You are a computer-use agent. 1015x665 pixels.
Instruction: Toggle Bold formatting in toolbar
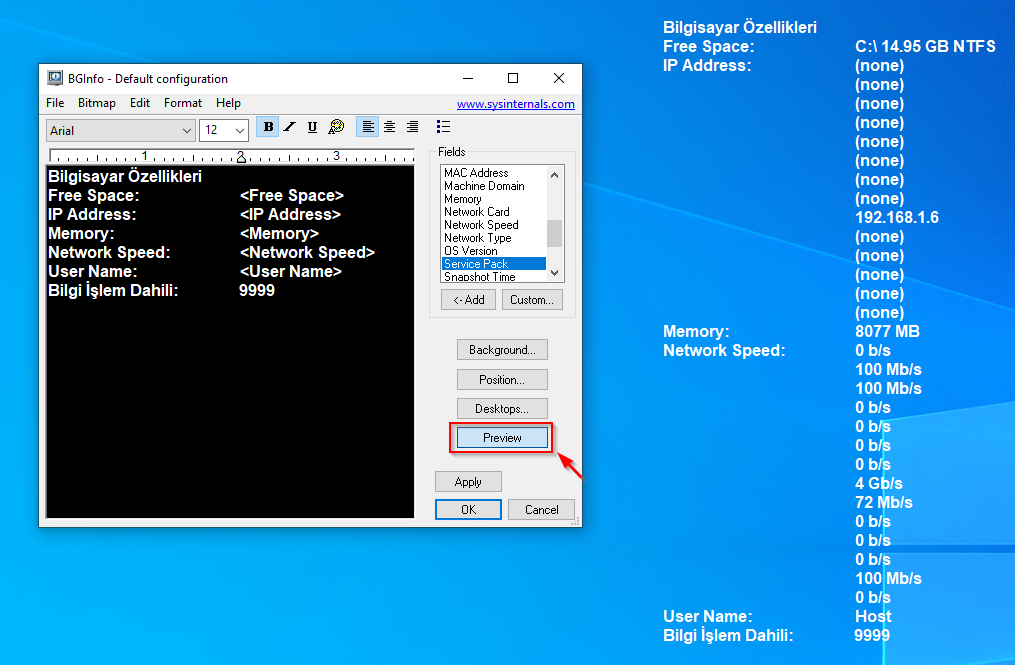point(268,127)
